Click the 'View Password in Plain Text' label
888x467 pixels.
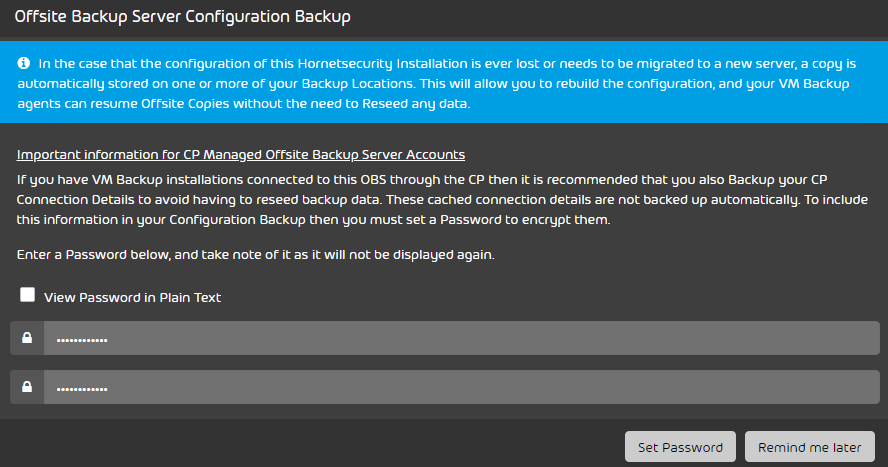133,297
